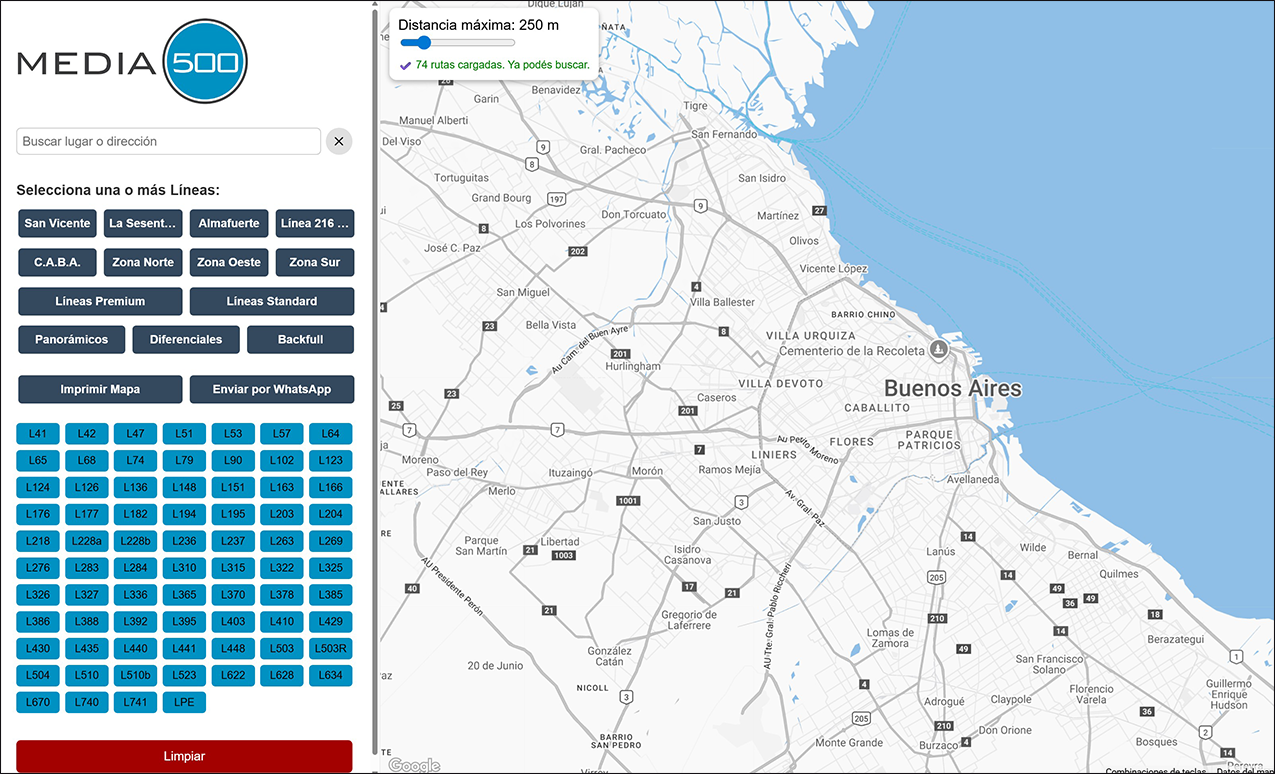Viewport: 1275px width, 774px height.
Task: Toggle line L228a
Action: [87, 541]
